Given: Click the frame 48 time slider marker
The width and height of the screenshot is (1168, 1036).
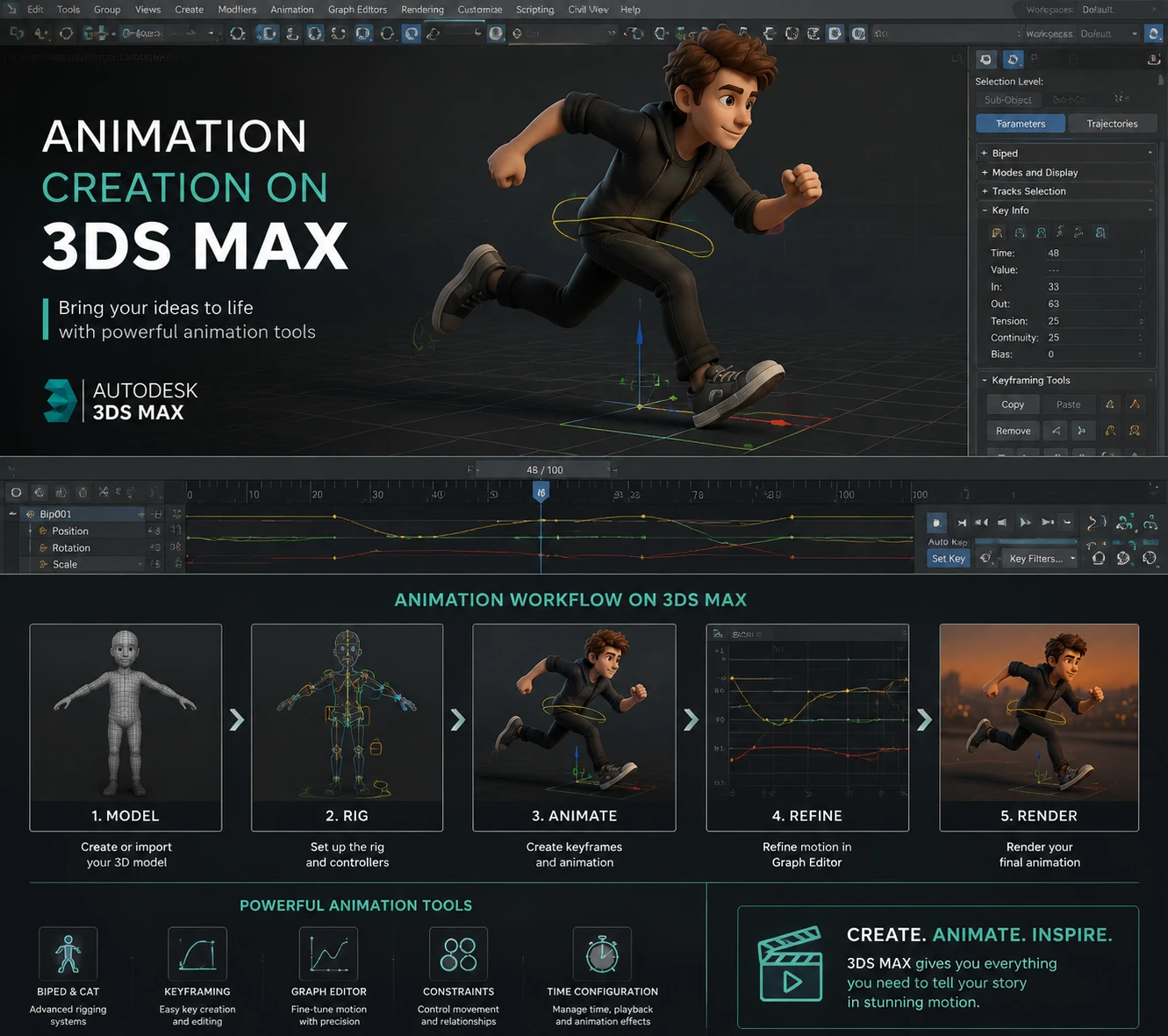Looking at the screenshot, I should point(541,493).
